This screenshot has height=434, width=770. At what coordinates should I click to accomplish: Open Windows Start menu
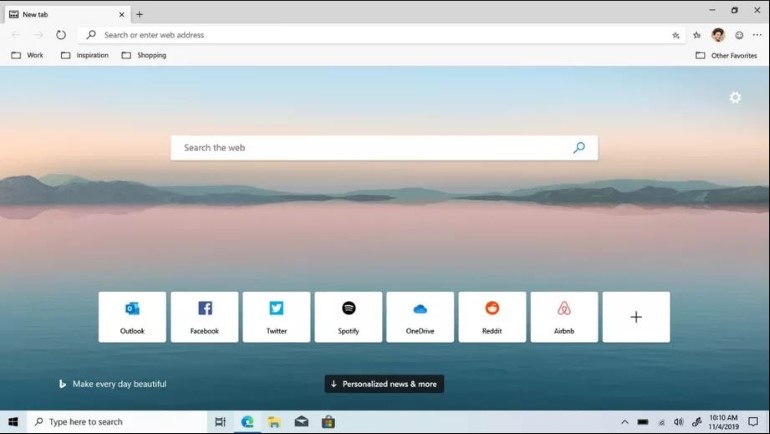point(13,422)
